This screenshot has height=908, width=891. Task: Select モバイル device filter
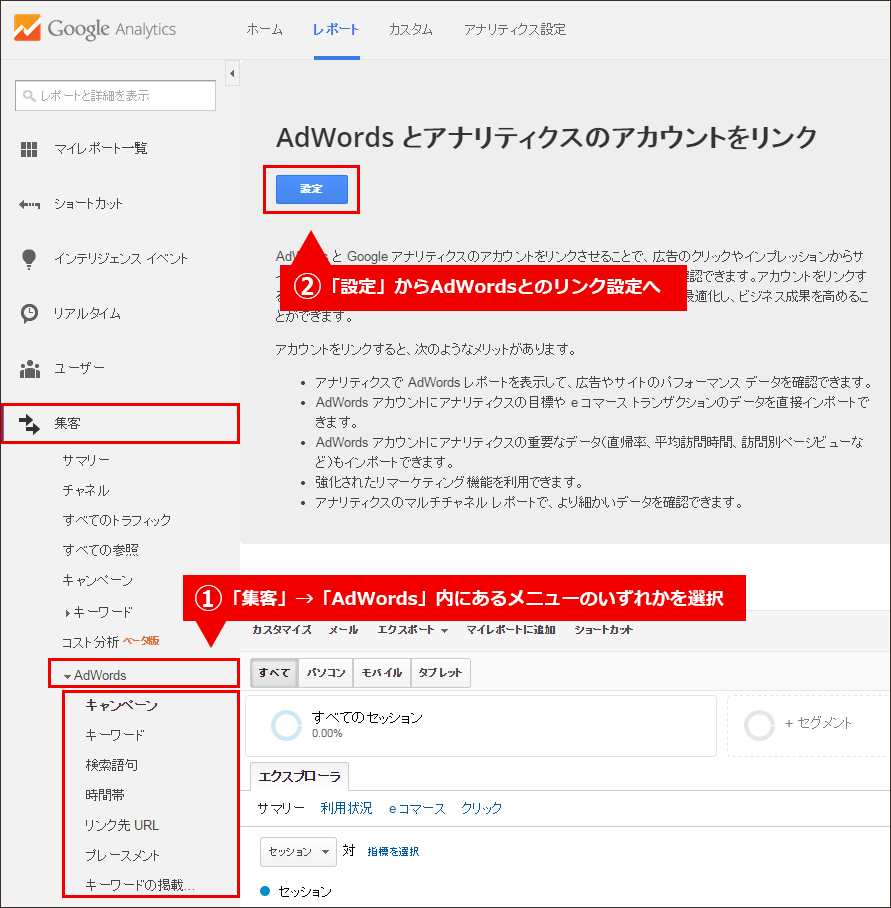(382, 673)
